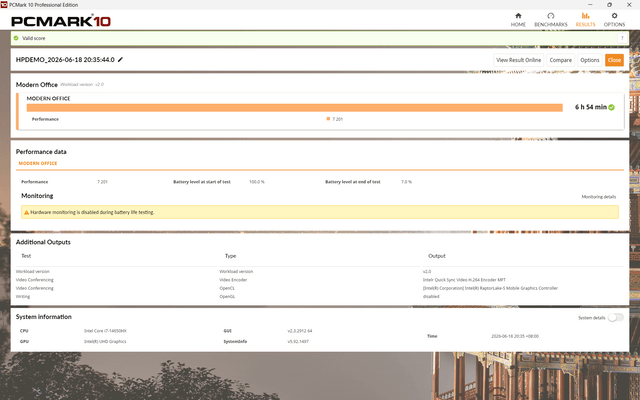Click the help question mark in Valid score bar
Image resolution: width=640 pixels, height=400 pixels.
pos(622,38)
